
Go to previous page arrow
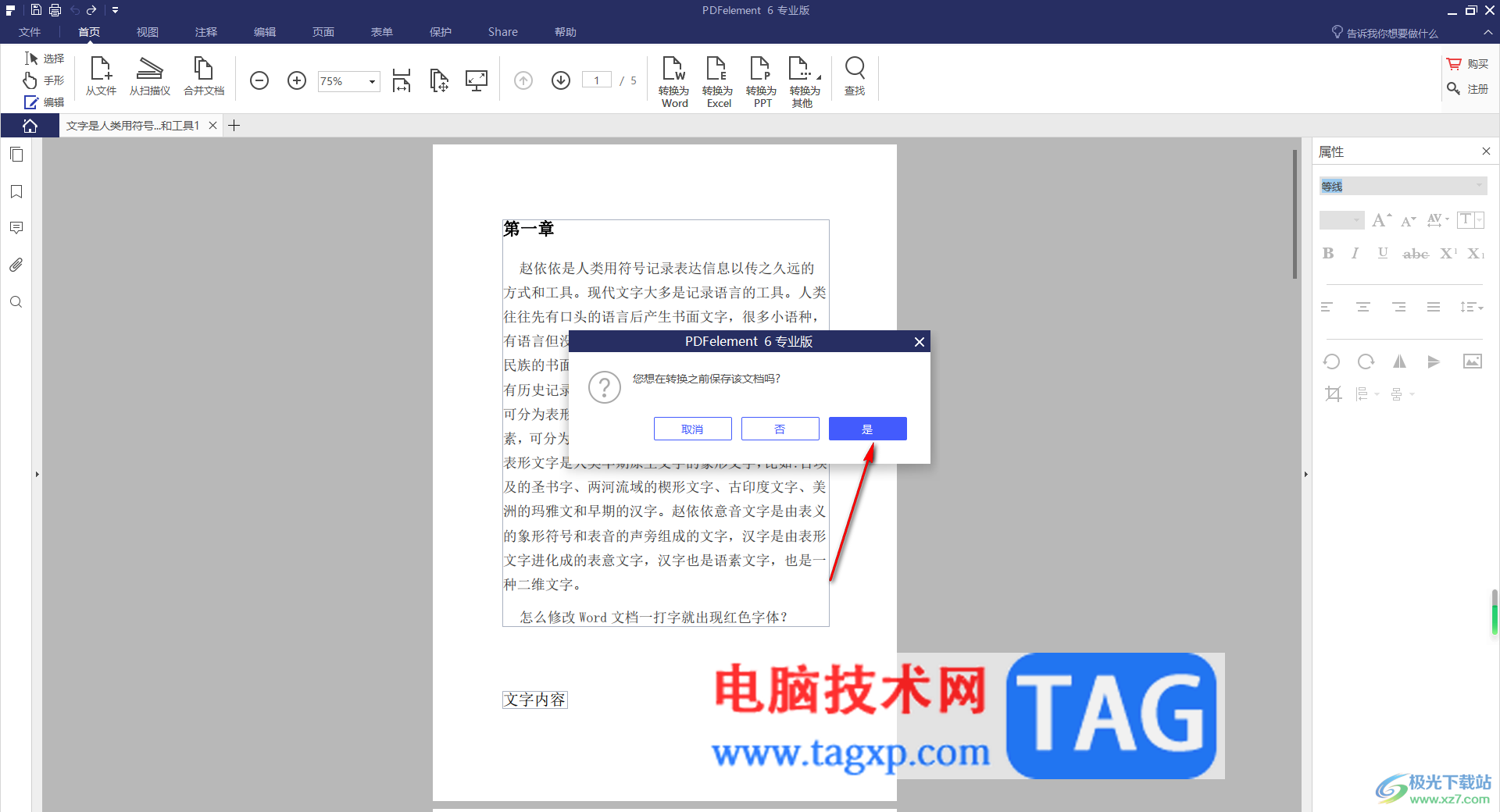click(523, 80)
